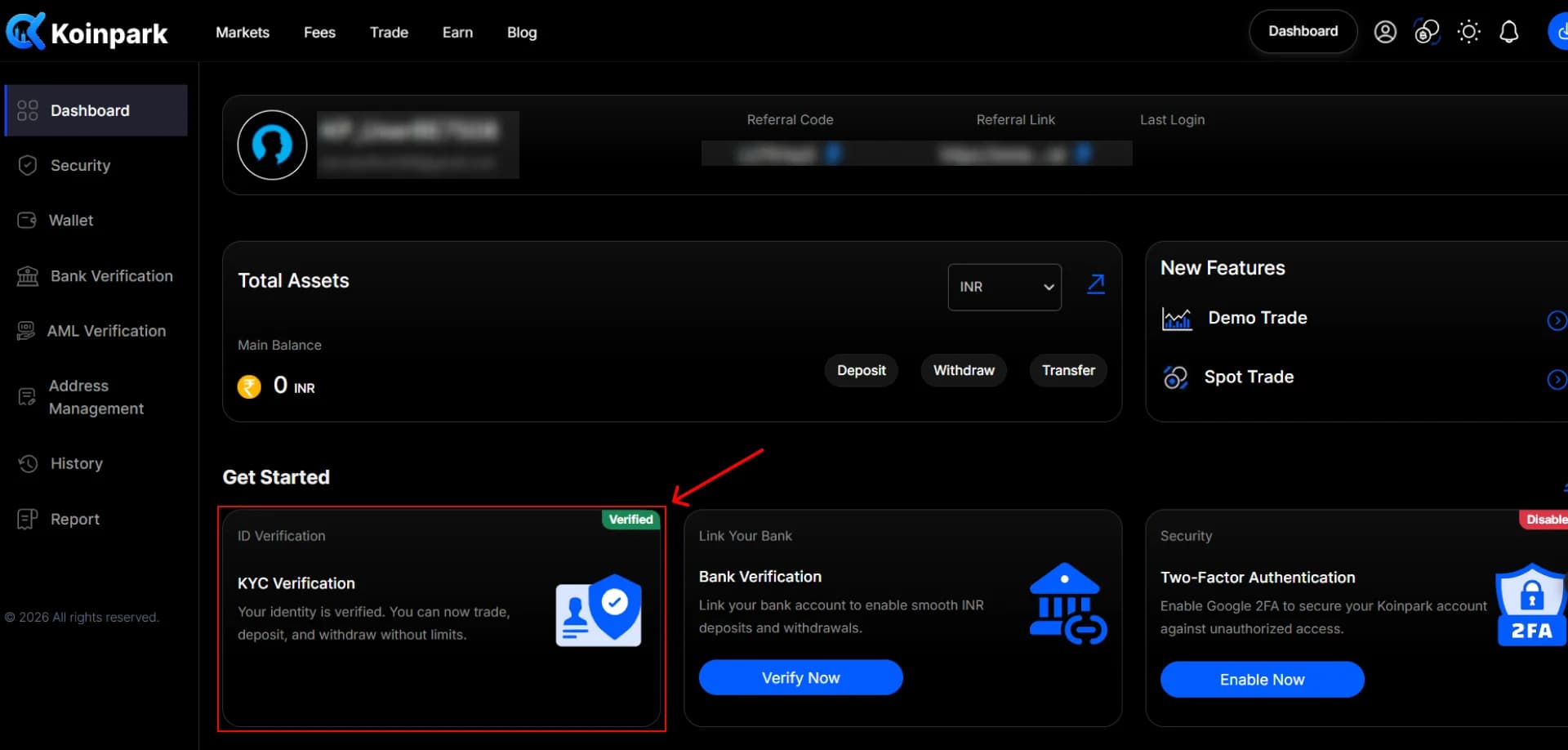The height and width of the screenshot is (750, 1568).
Task: Click the 0 INR balance value
Action: tap(294, 386)
